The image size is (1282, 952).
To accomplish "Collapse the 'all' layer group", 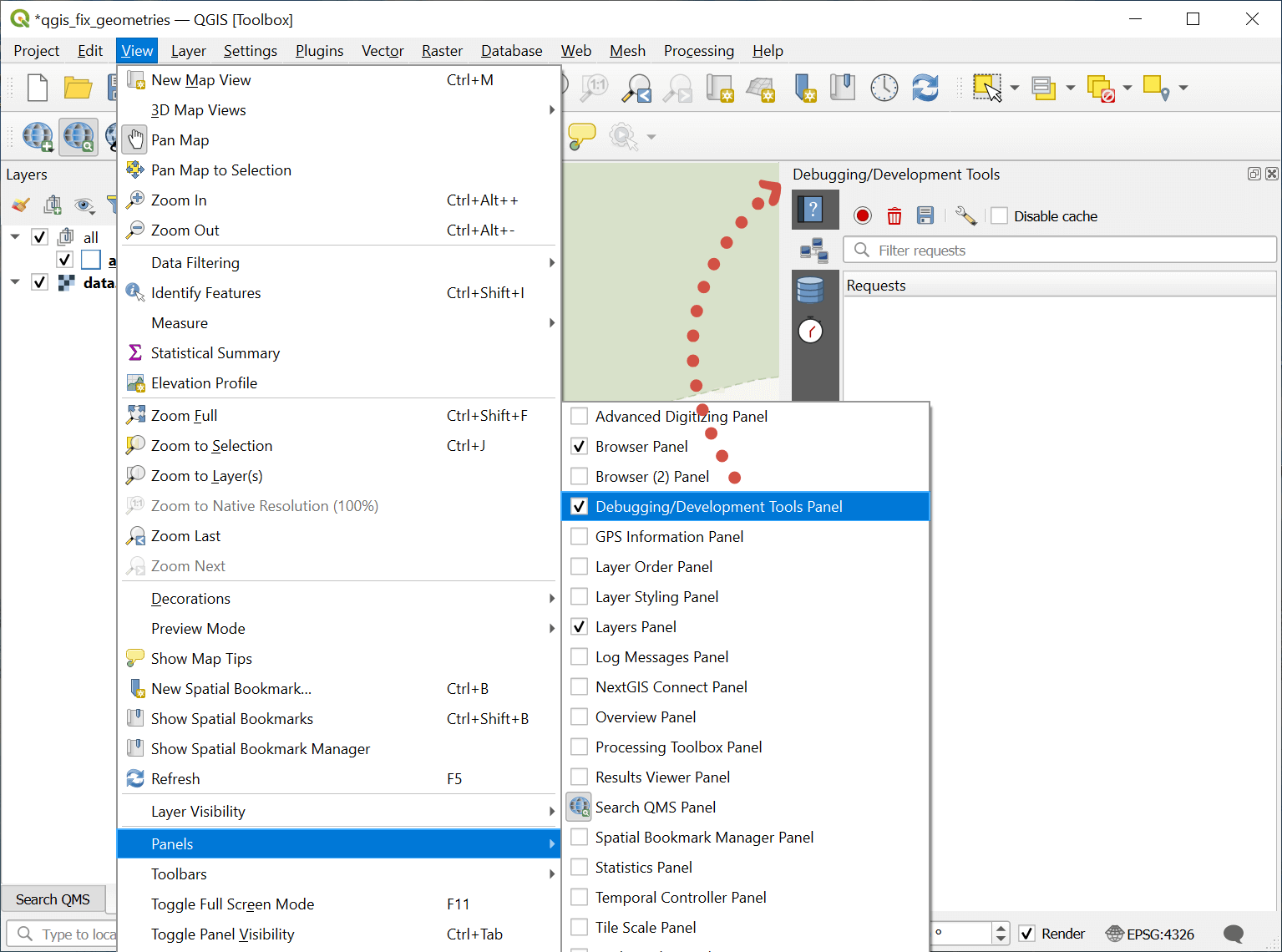I will click(15, 237).
